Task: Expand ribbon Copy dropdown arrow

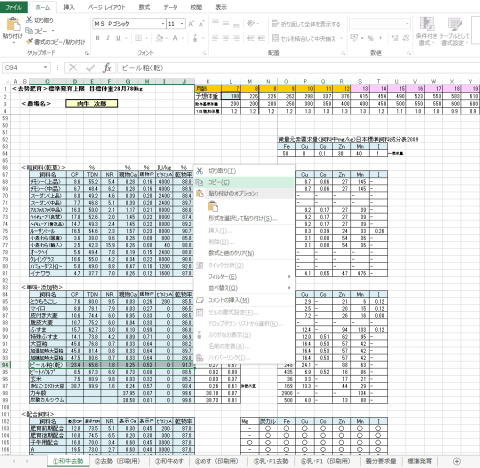Action: [53, 31]
